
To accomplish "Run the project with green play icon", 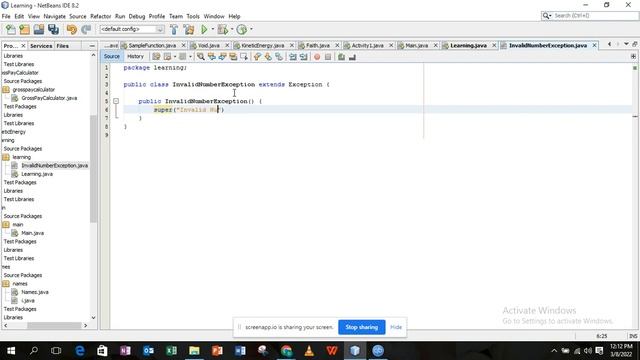I will point(204,29).
